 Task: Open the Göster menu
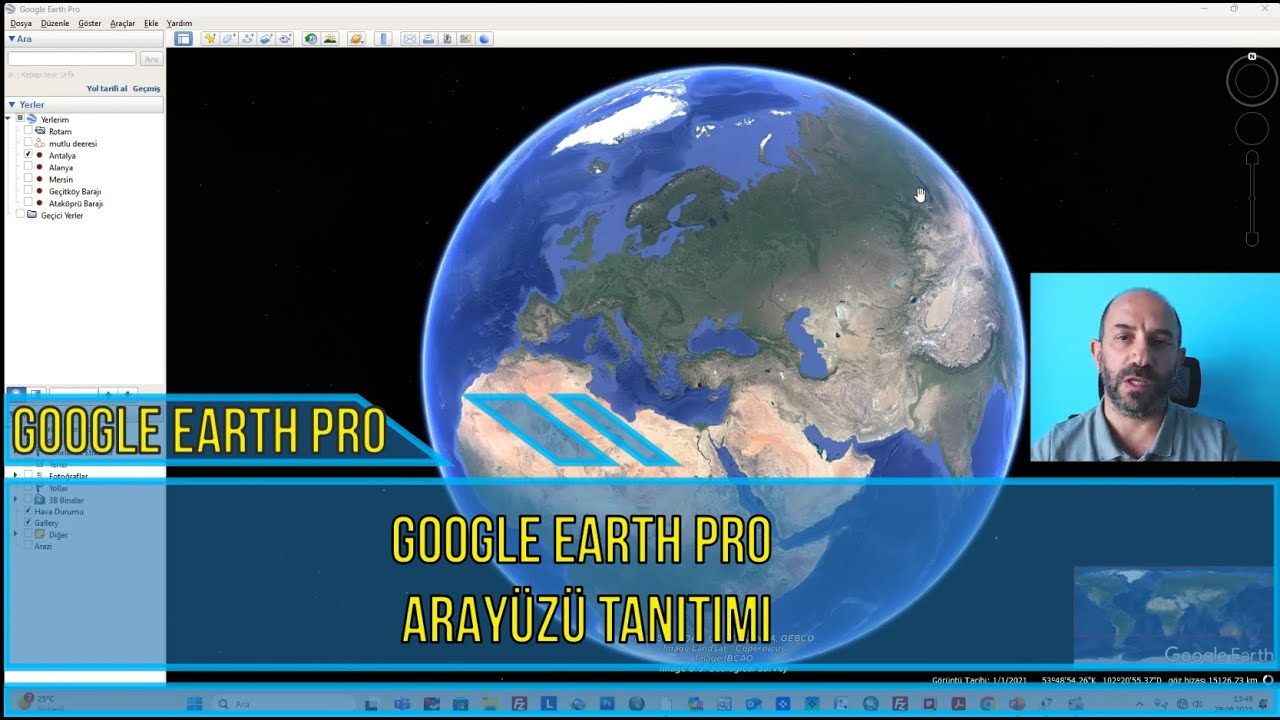89,23
